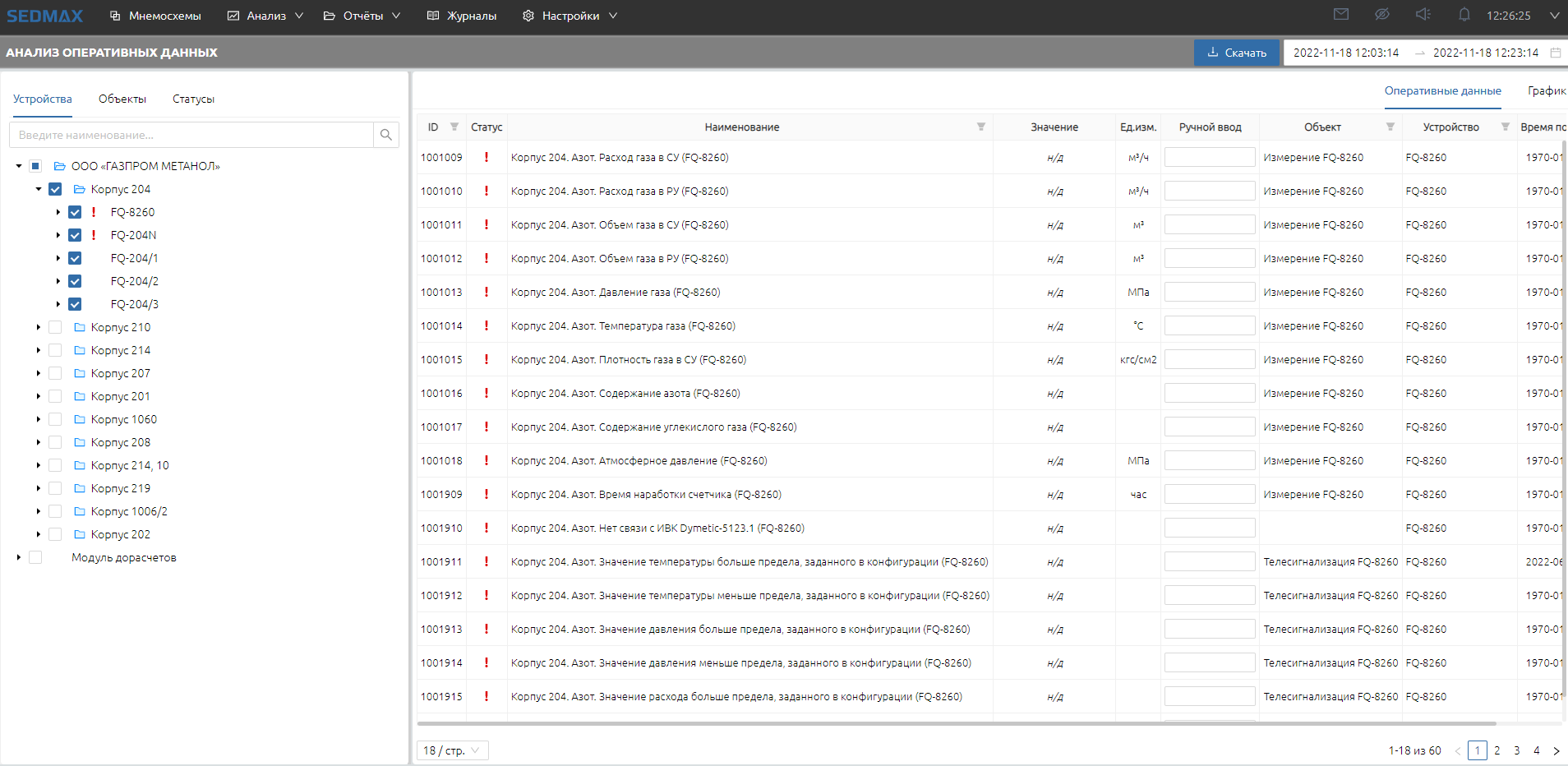Open filter icon on Наименование column
The height and width of the screenshot is (766, 1568).
(980, 127)
